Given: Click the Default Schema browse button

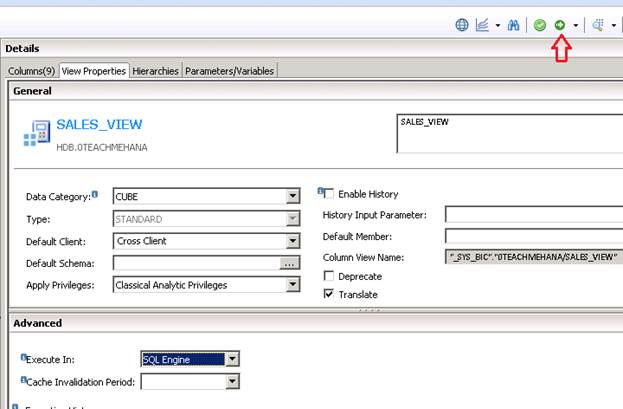Looking at the screenshot, I should click(x=290, y=263).
